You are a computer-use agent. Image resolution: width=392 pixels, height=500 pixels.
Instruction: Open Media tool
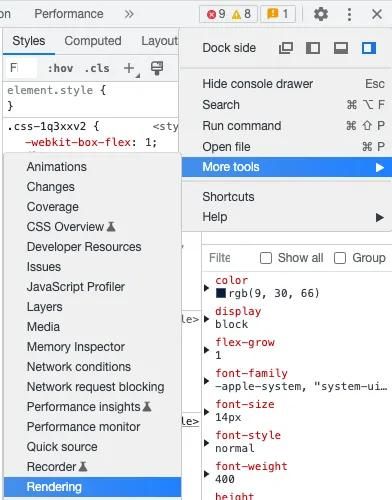click(93, 327)
